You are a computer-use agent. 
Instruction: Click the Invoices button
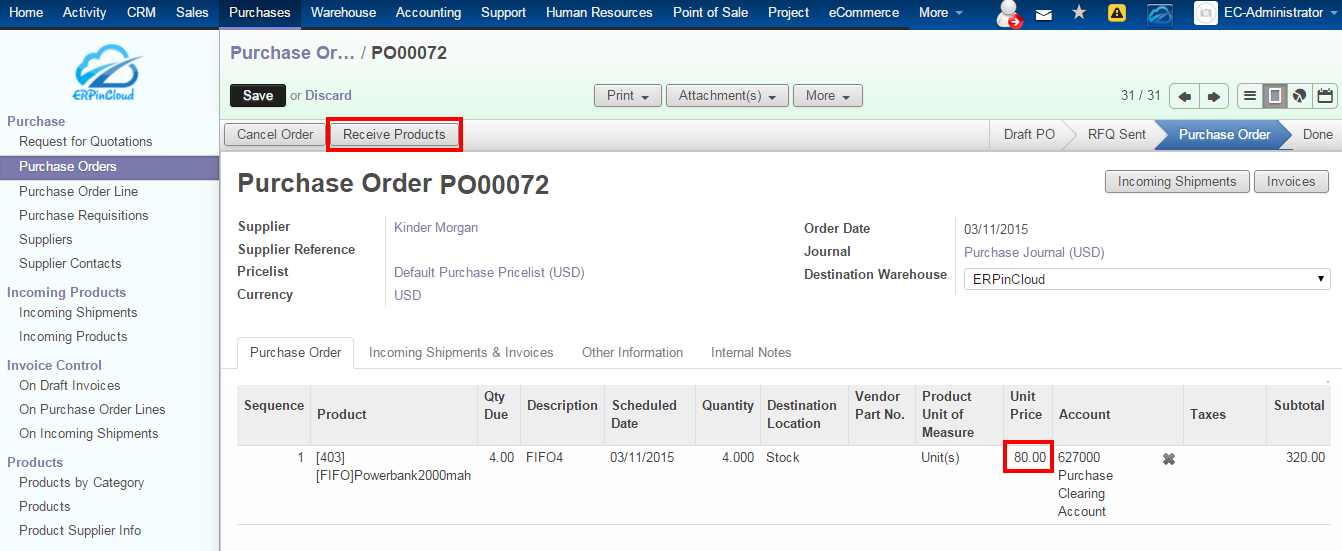(1291, 181)
